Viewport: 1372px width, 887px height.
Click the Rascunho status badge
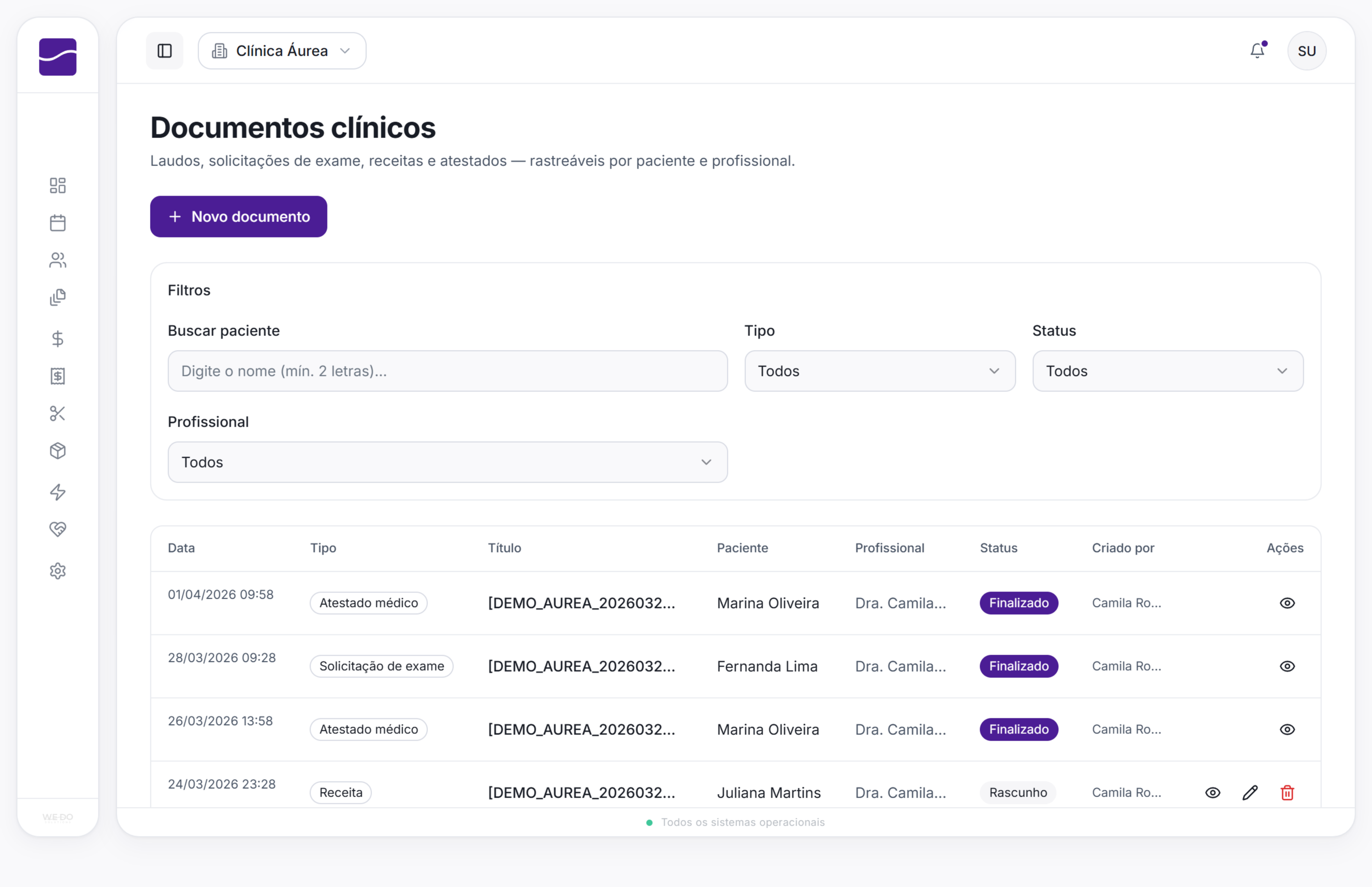[1018, 793]
